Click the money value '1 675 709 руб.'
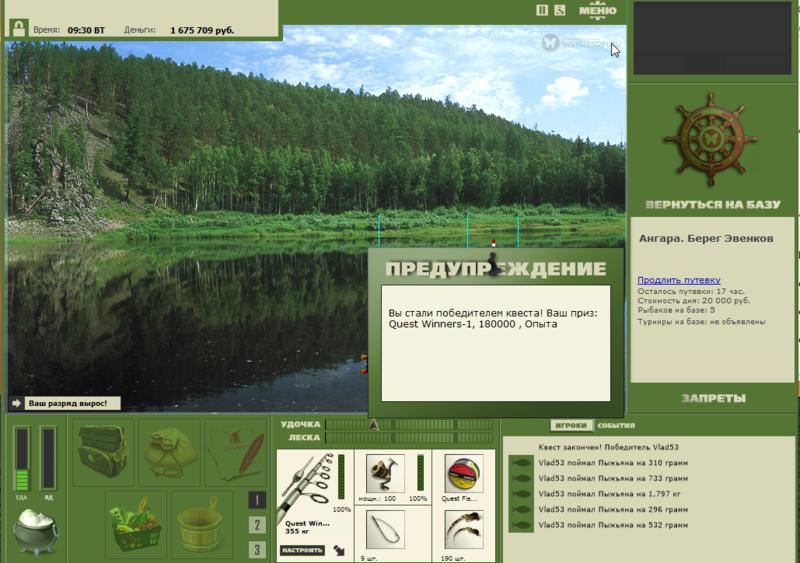The height and width of the screenshot is (563, 800). (202, 31)
